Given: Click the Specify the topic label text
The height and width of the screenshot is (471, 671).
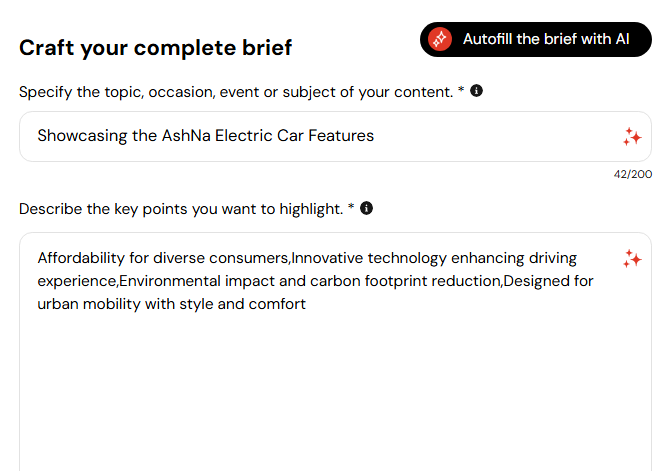Looking at the screenshot, I should point(236,92).
